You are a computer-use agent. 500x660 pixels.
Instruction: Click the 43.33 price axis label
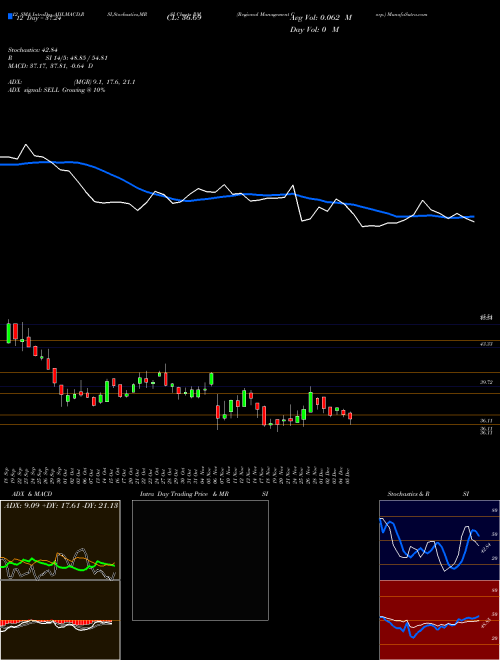tap(486, 344)
